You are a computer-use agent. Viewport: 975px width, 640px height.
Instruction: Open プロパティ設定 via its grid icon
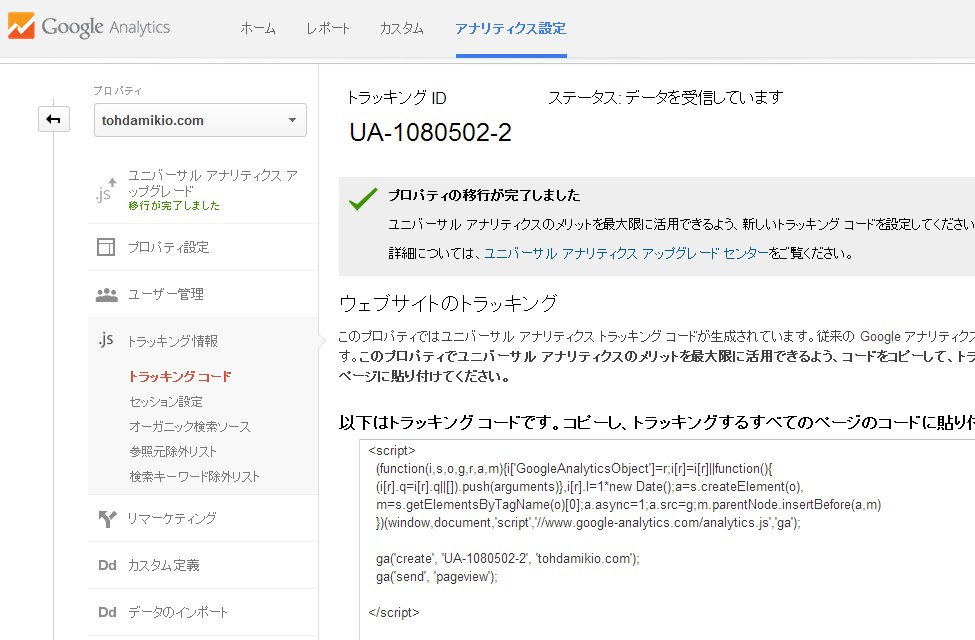pos(104,246)
